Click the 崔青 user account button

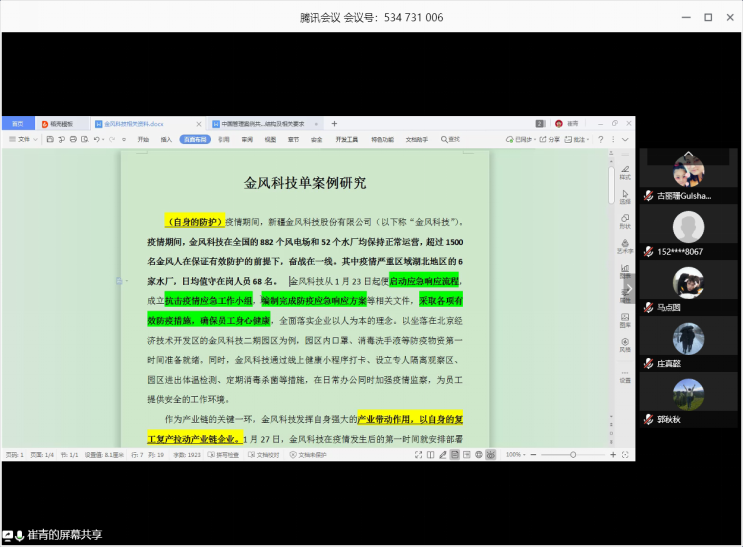(567, 124)
